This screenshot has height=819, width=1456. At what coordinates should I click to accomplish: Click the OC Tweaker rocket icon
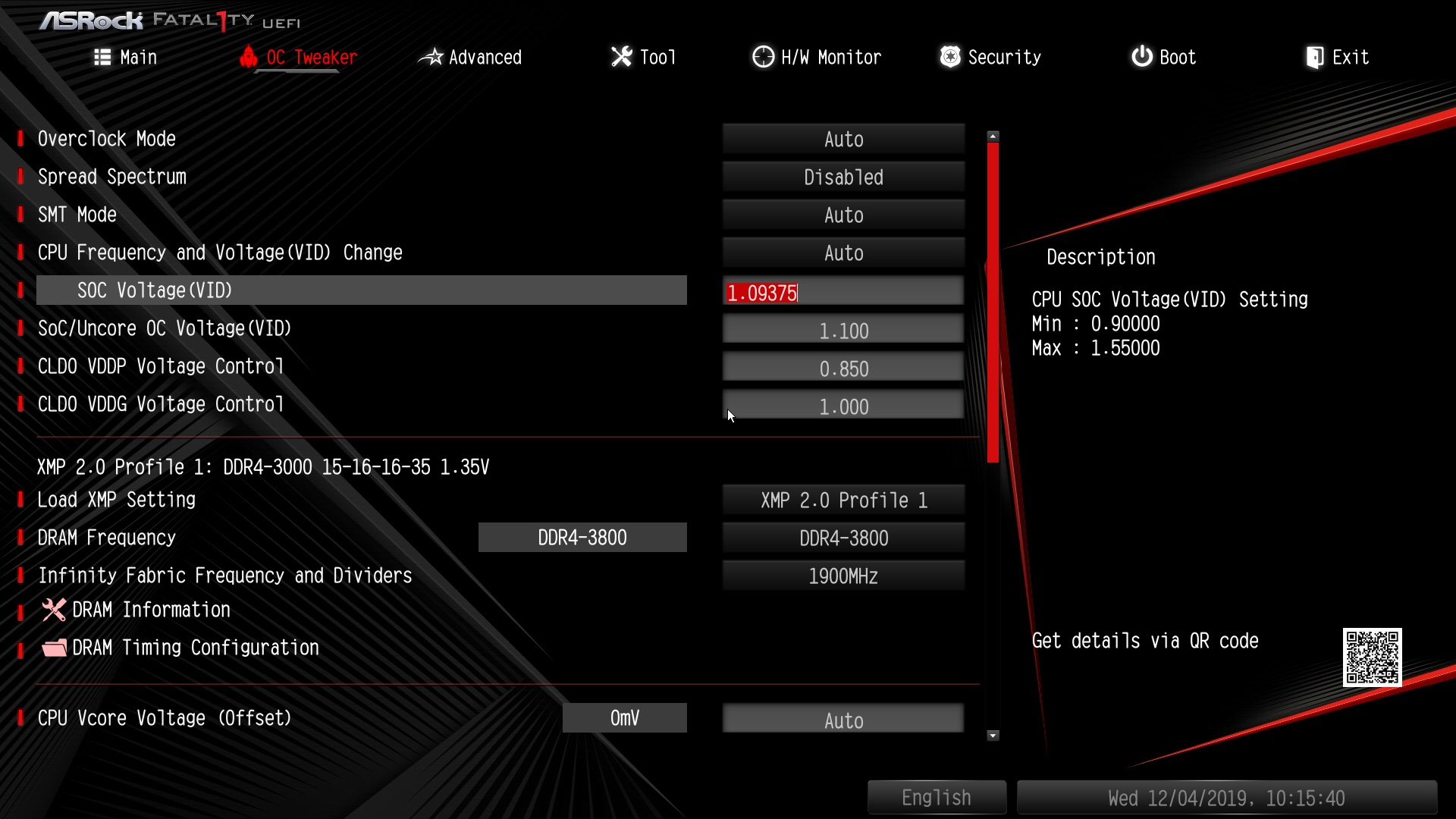[248, 57]
